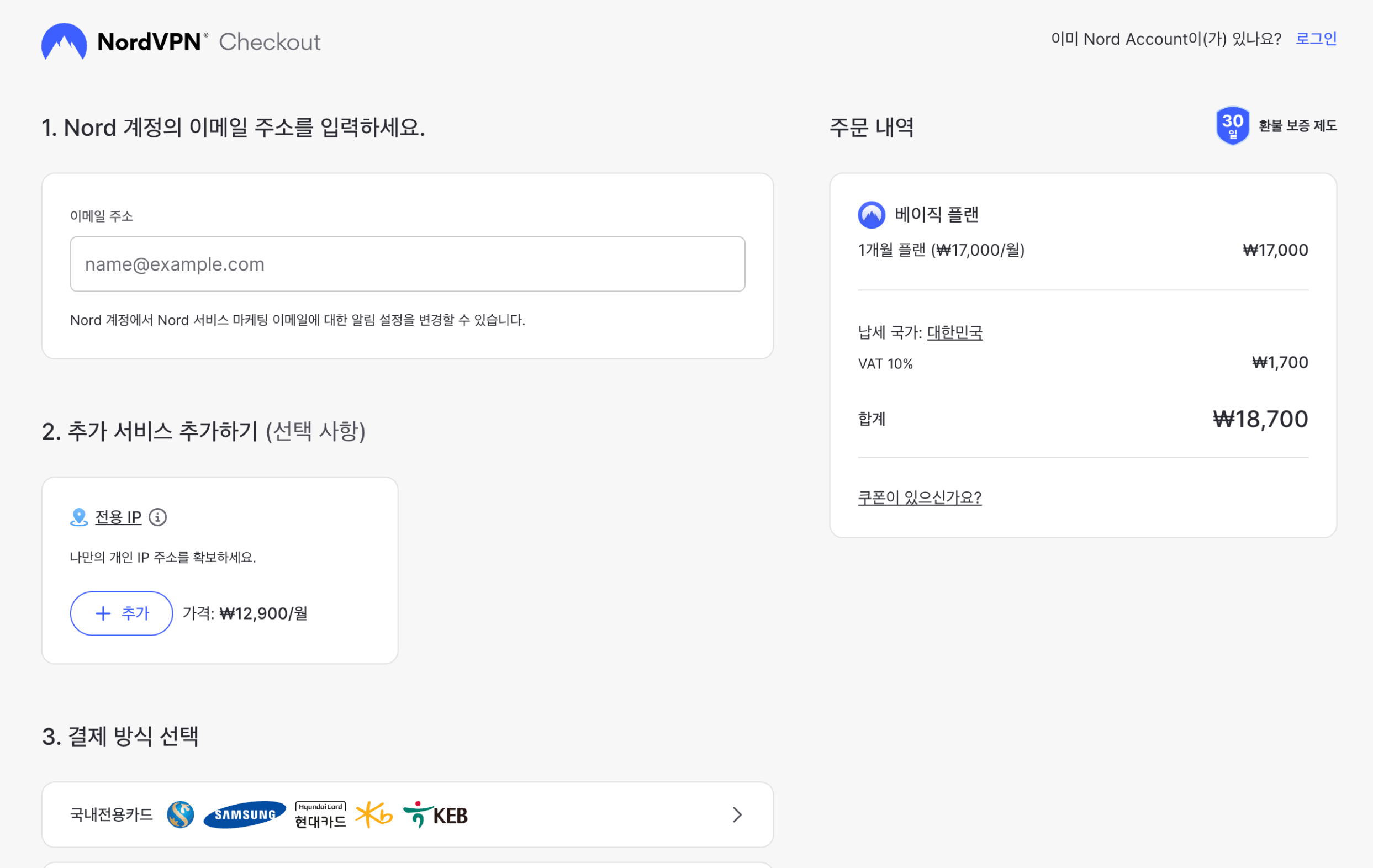1373x868 pixels.
Task: Click the 로그인 link
Action: [x=1316, y=39]
